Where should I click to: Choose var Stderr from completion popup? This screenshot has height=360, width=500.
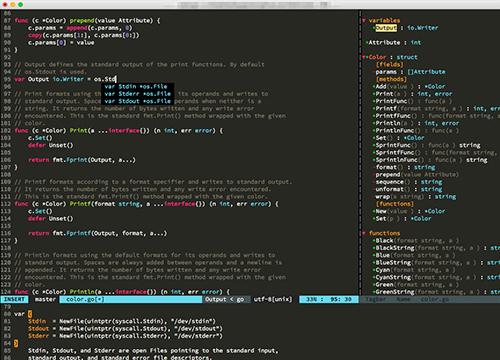138,94
